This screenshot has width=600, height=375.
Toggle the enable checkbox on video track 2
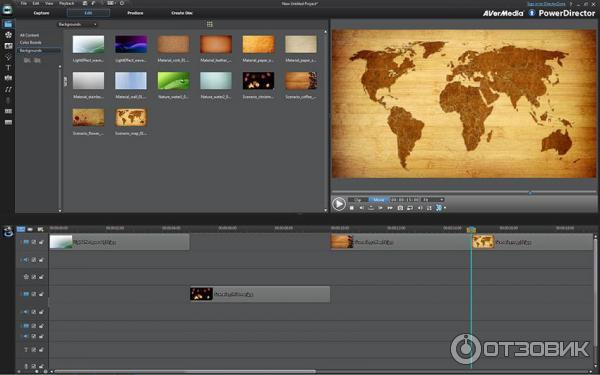click(34, 294)
